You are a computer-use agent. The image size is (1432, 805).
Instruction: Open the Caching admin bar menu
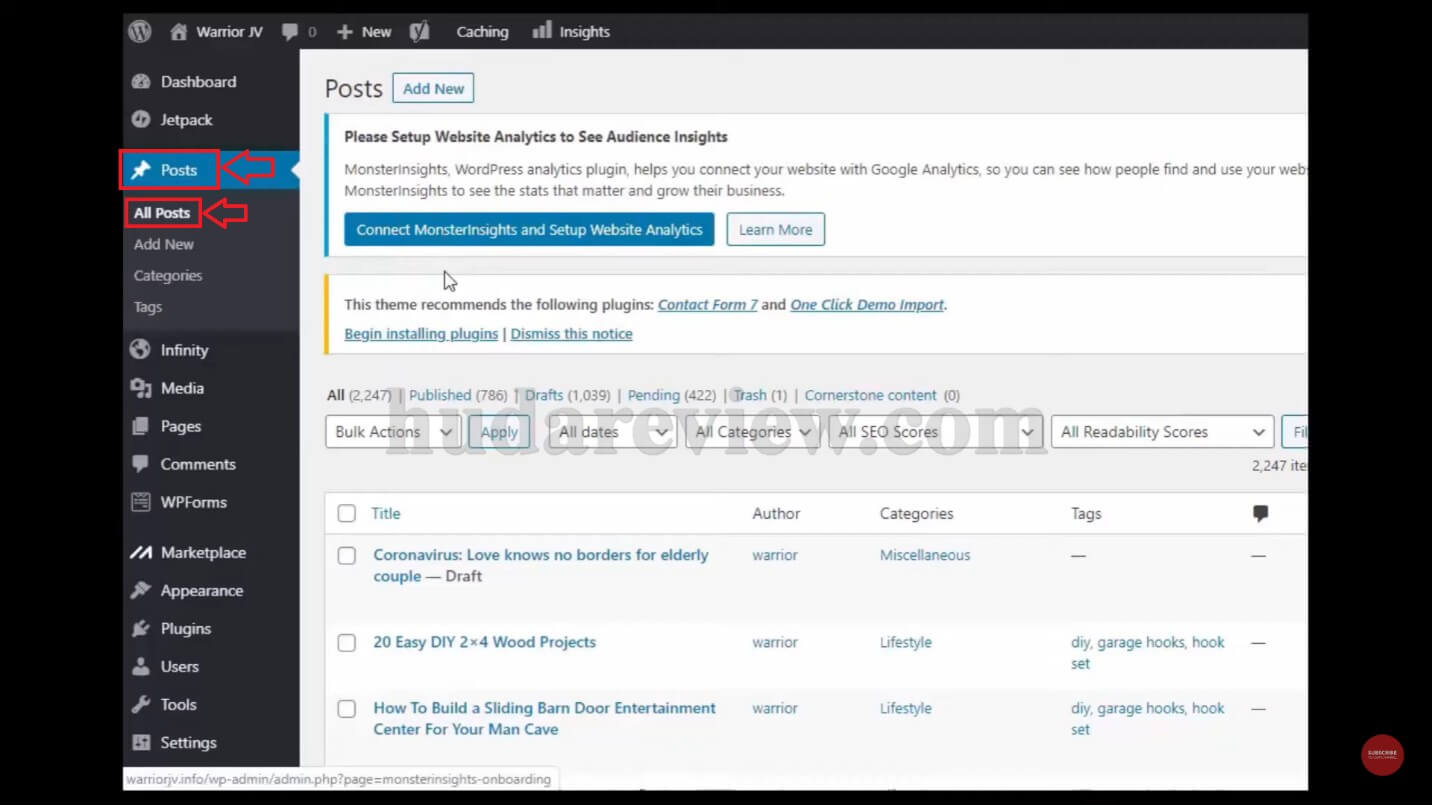[482, 32]
